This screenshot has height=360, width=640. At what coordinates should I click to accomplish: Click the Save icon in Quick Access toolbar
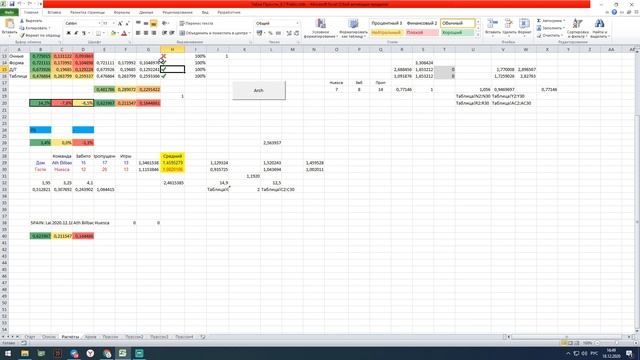12,4
